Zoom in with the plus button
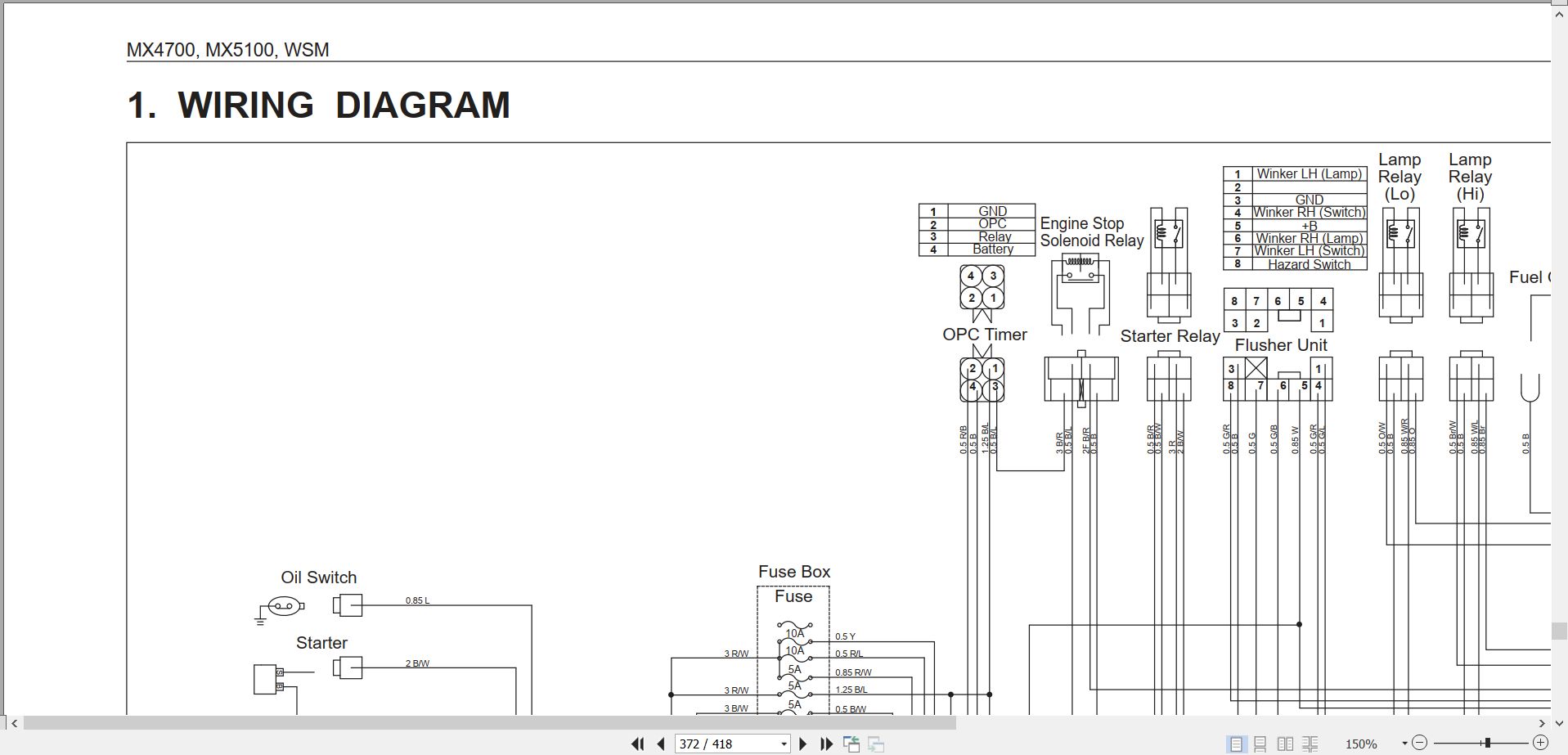The height and width of the screenshot is (755, 1568). [1540, 743]
